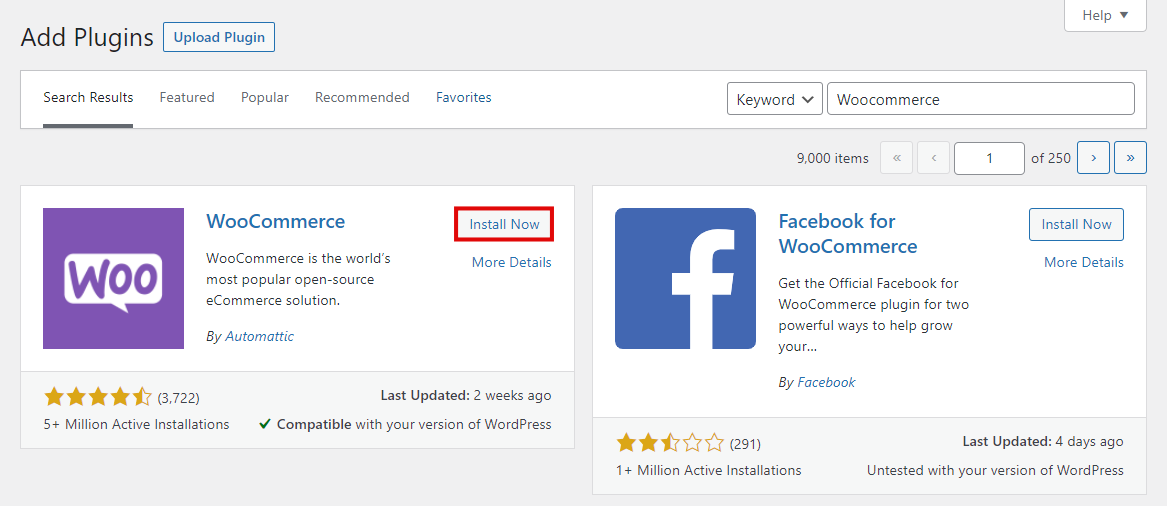Click the first page double-arrow button
The height and width of the screenshot is (506, 1167).
pyautogui.click(x=897, y=158)
